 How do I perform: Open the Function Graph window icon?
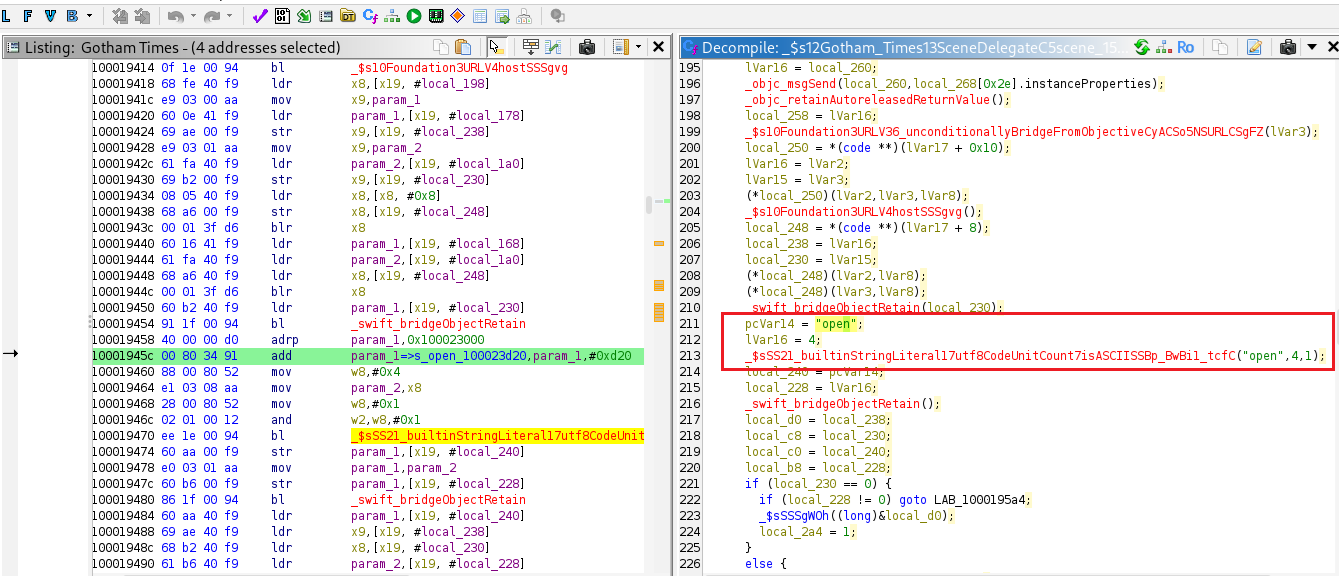pos(392,16)
